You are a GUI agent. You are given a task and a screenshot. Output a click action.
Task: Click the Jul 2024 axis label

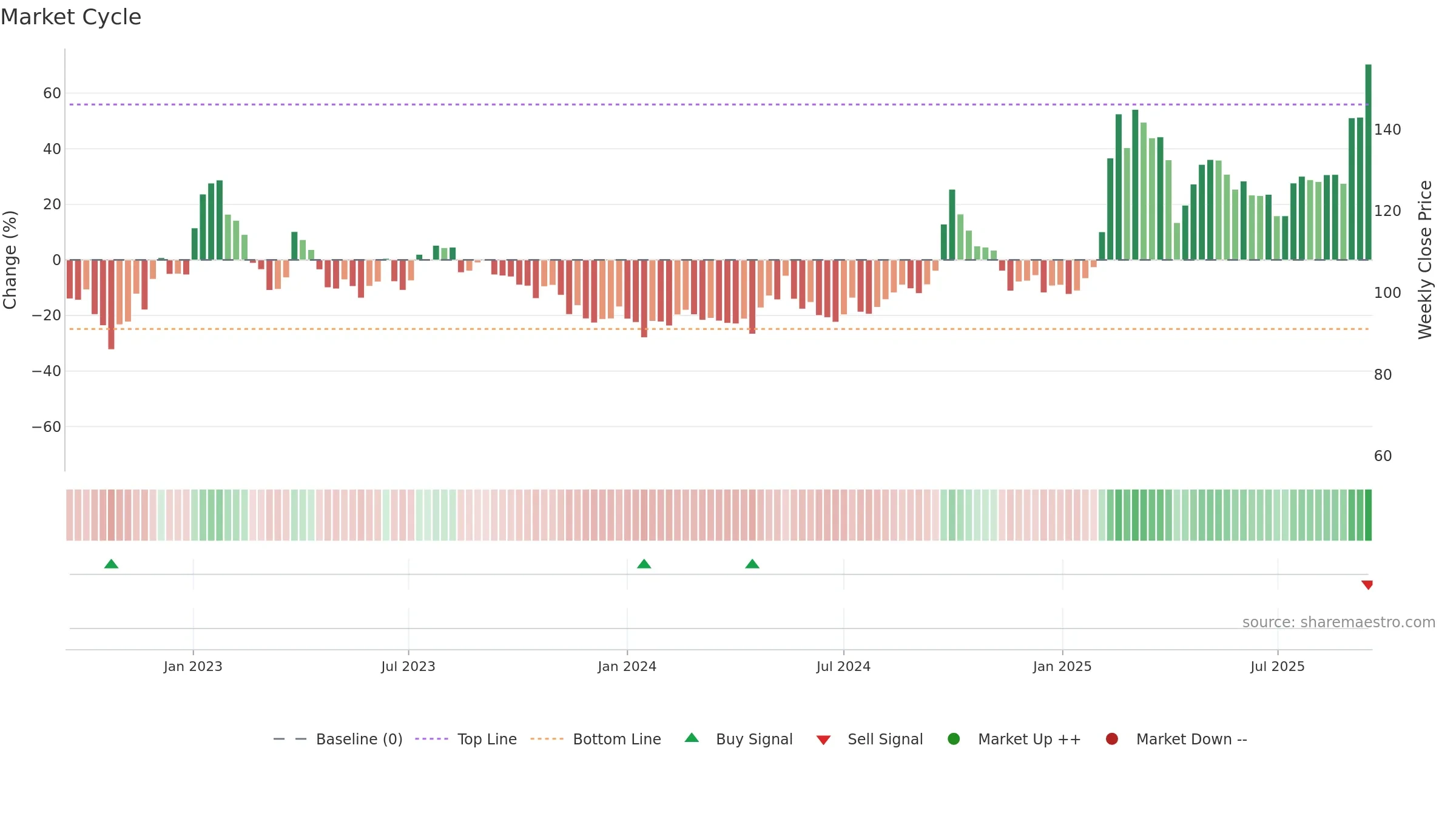point(843,667)
